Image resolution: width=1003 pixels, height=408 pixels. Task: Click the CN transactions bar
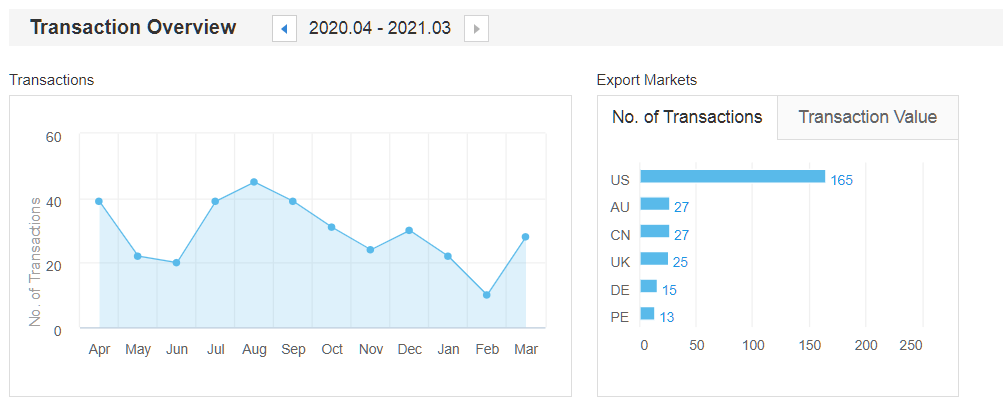(x=654, y=231)
